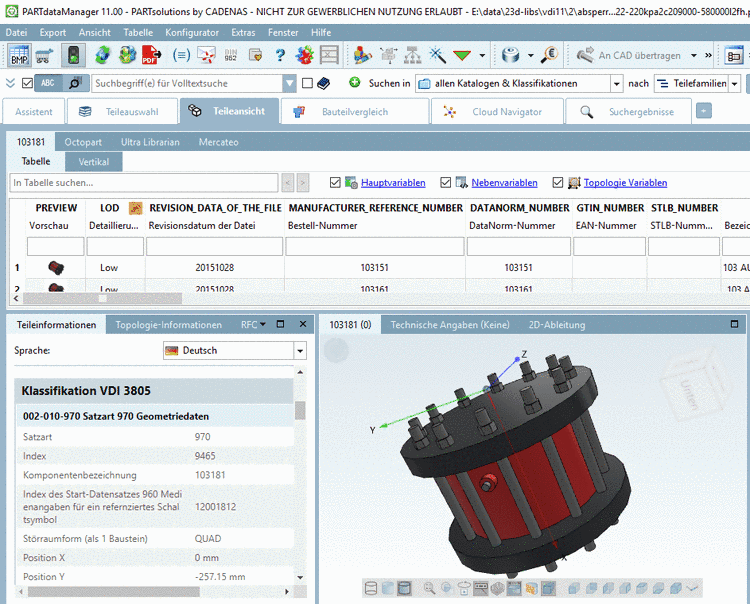Click Teileinformationen vertical scrollbar thumb
The height and width of the screenshot is (604, 750).
(300, 410)
